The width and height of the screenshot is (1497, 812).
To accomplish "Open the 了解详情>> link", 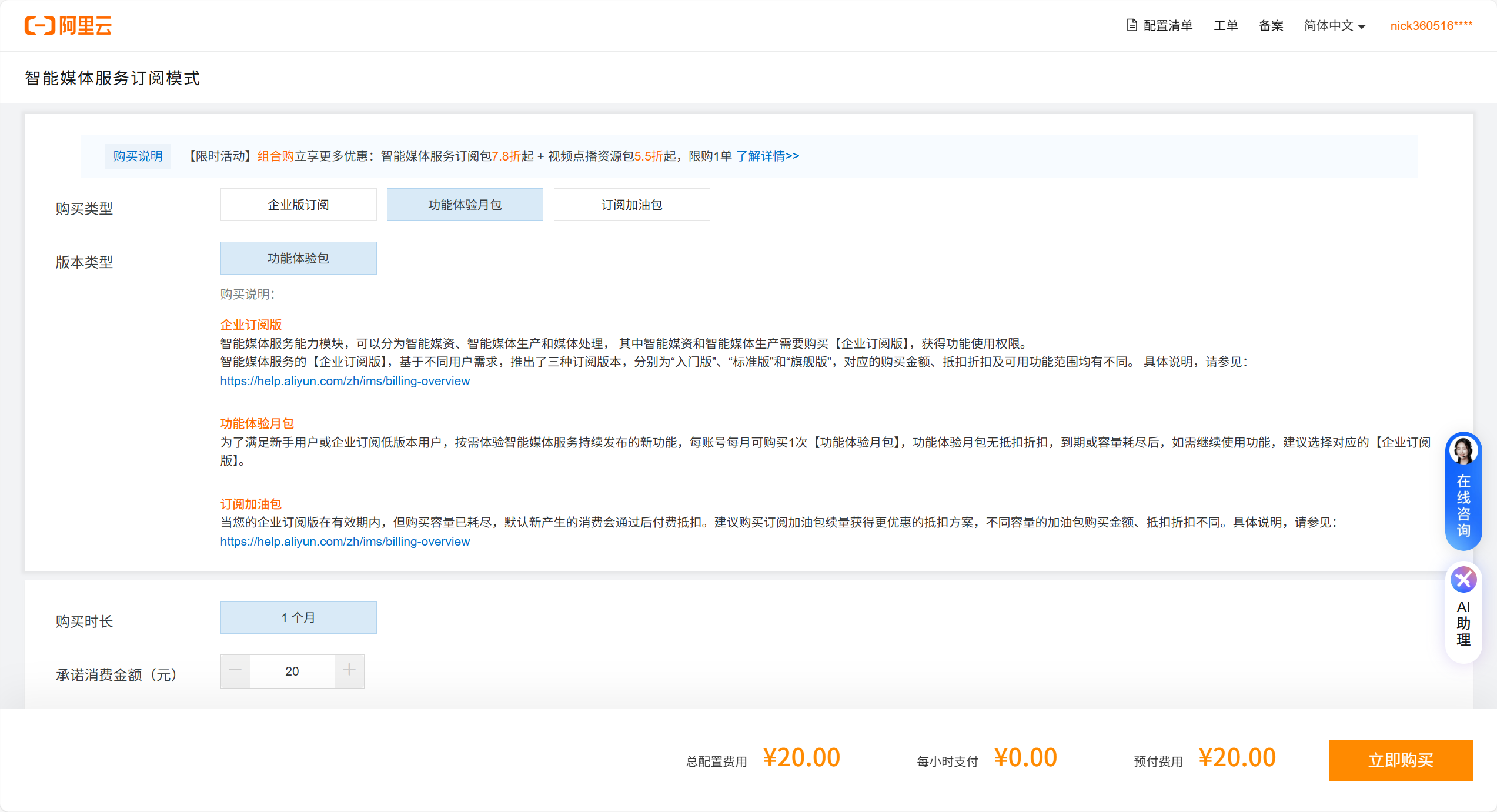I will click(x=767, y=156).
